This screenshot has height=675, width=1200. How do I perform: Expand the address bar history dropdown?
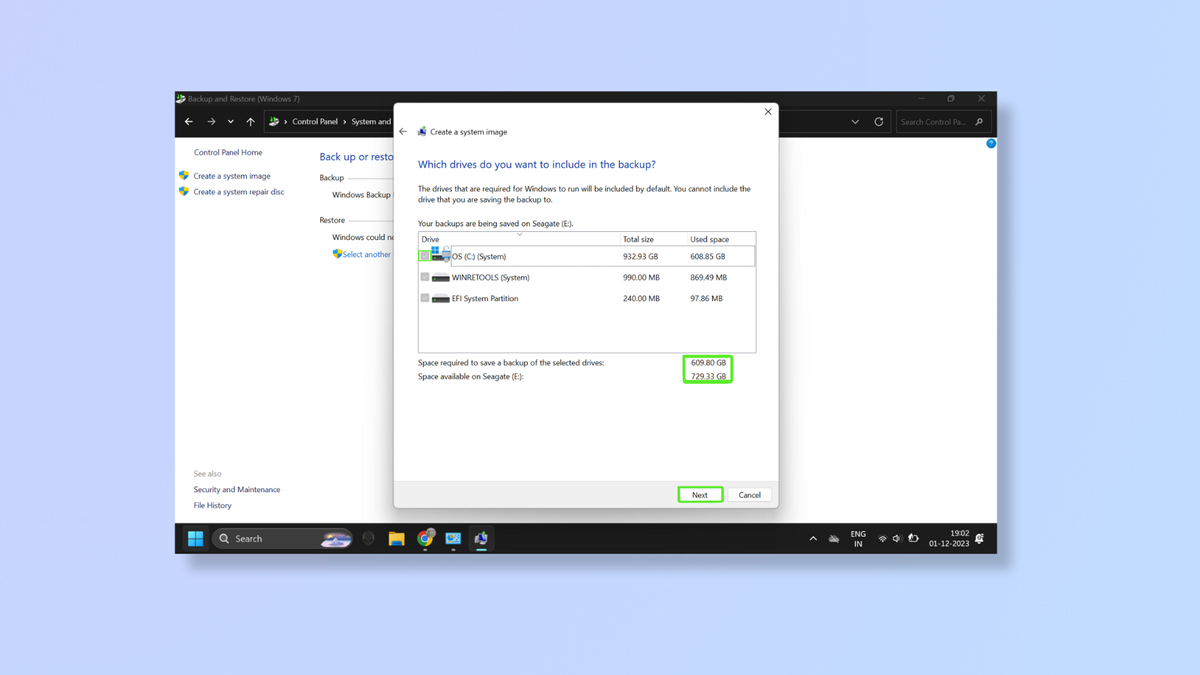[x=855, y=121]
